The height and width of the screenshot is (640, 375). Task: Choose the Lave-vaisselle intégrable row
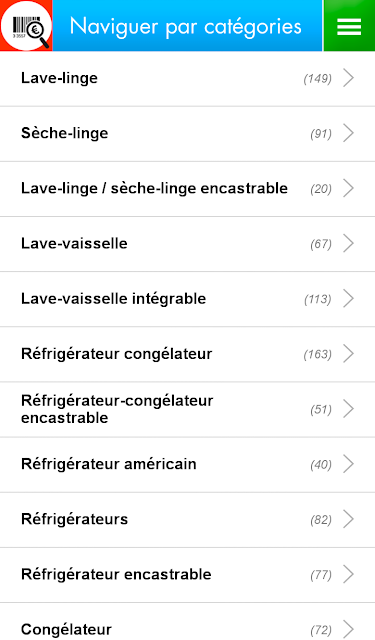[187, 299]
